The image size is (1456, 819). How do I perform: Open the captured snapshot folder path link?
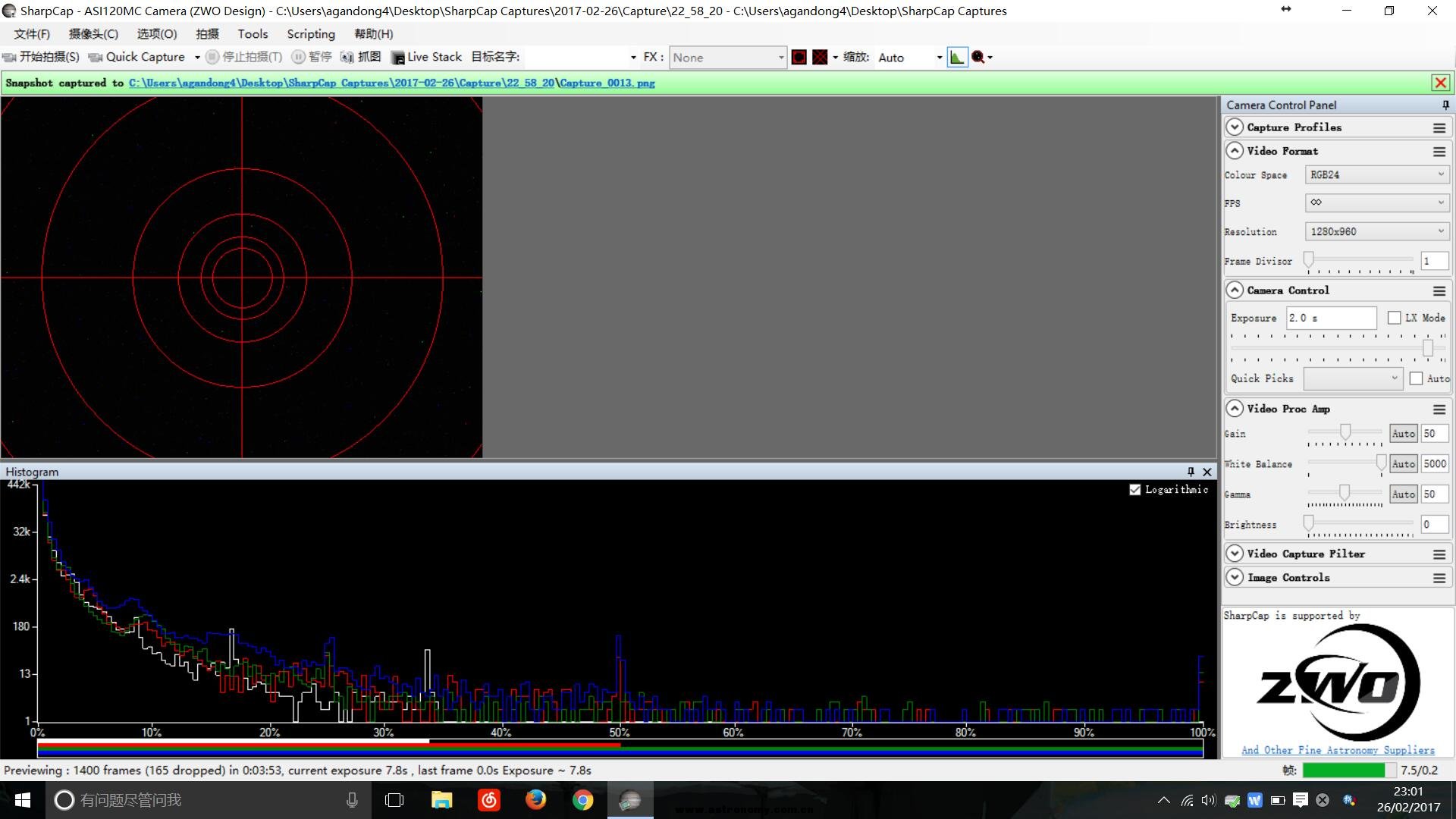coord(341,83)
